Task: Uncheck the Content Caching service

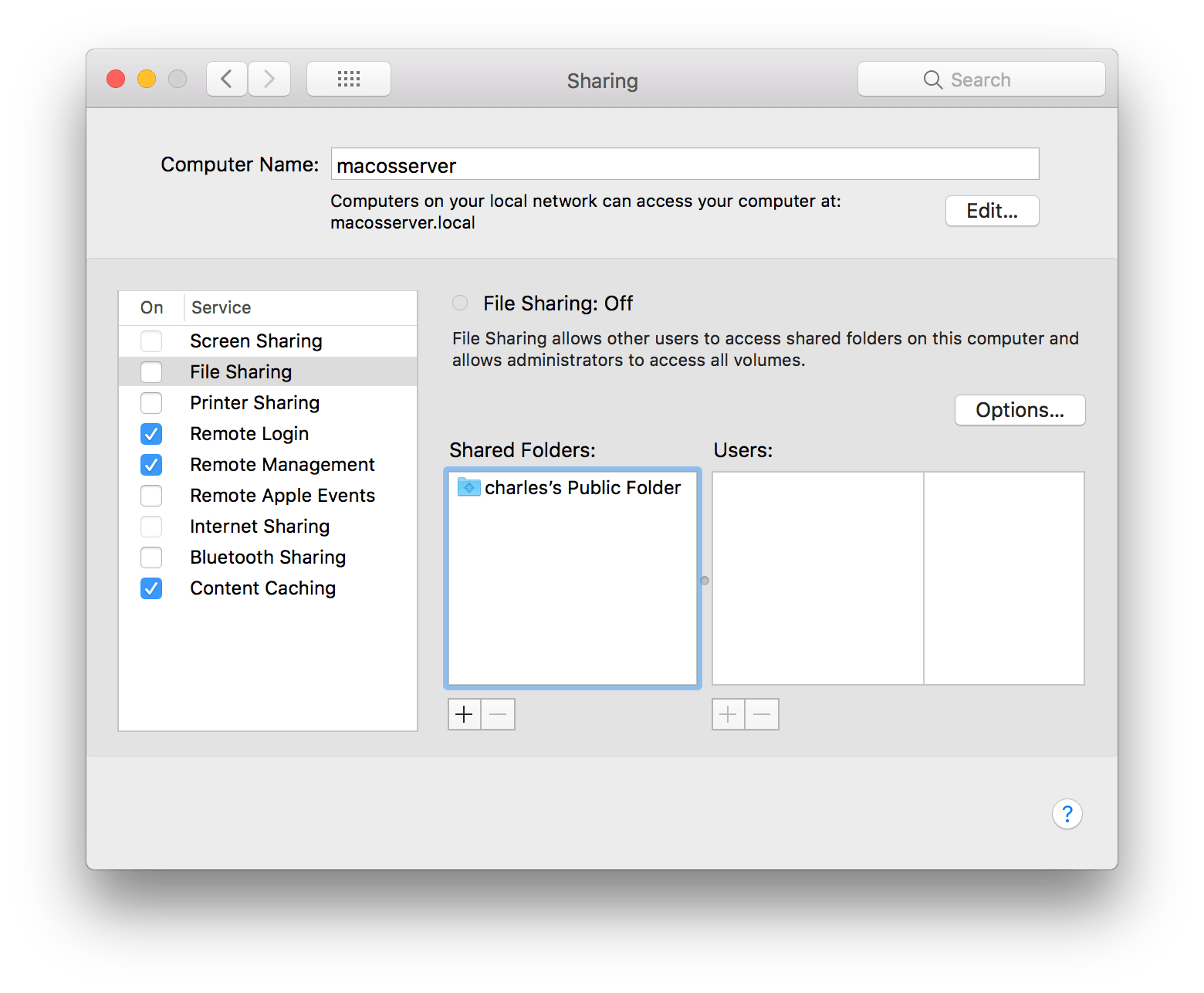Action: tap(151, 588)
